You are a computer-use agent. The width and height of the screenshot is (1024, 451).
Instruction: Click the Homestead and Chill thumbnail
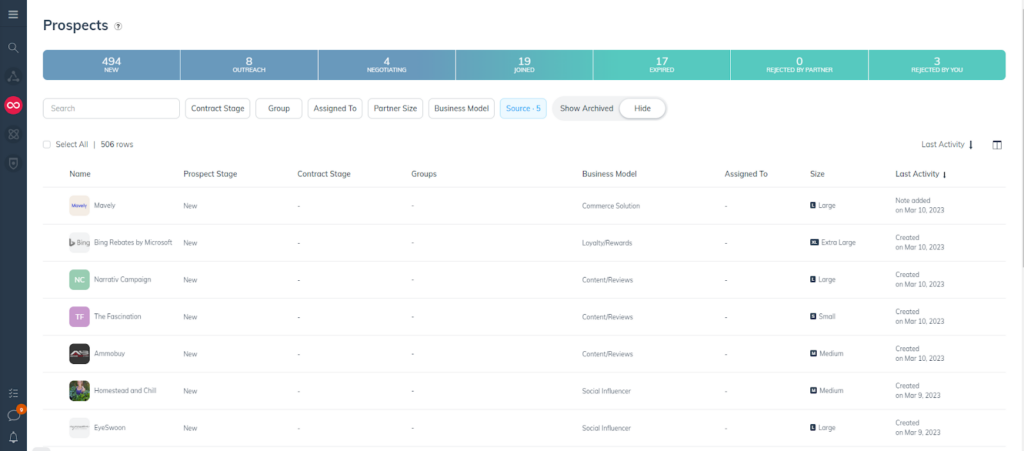click(x=79, y=391)
